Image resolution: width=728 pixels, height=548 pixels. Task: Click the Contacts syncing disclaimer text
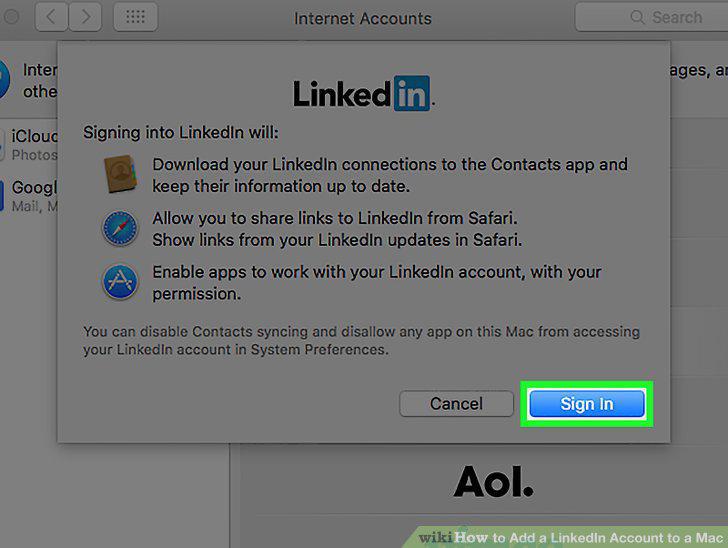coord(361,340)
